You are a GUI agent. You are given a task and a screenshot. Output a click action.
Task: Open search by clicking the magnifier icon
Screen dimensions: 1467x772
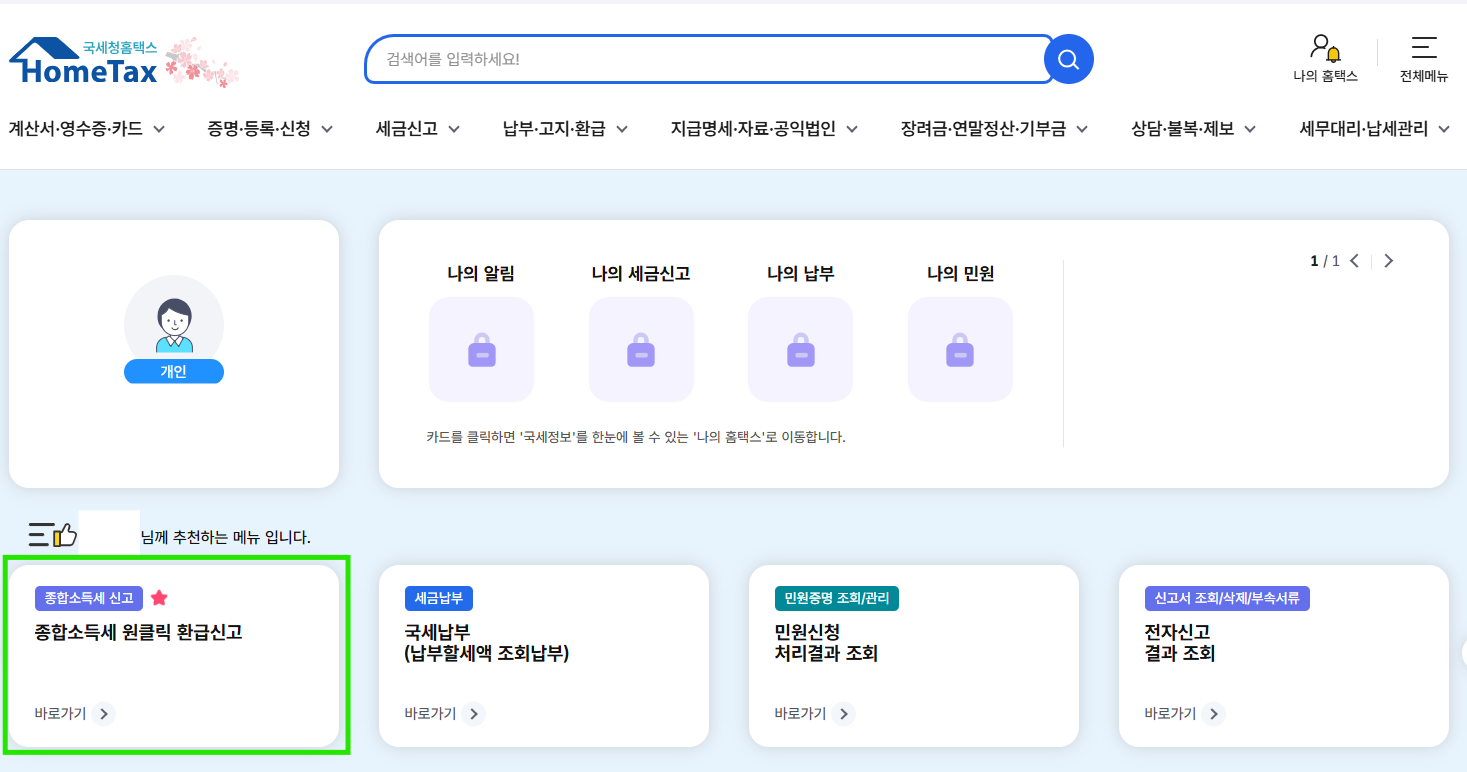pos(1067,59)
